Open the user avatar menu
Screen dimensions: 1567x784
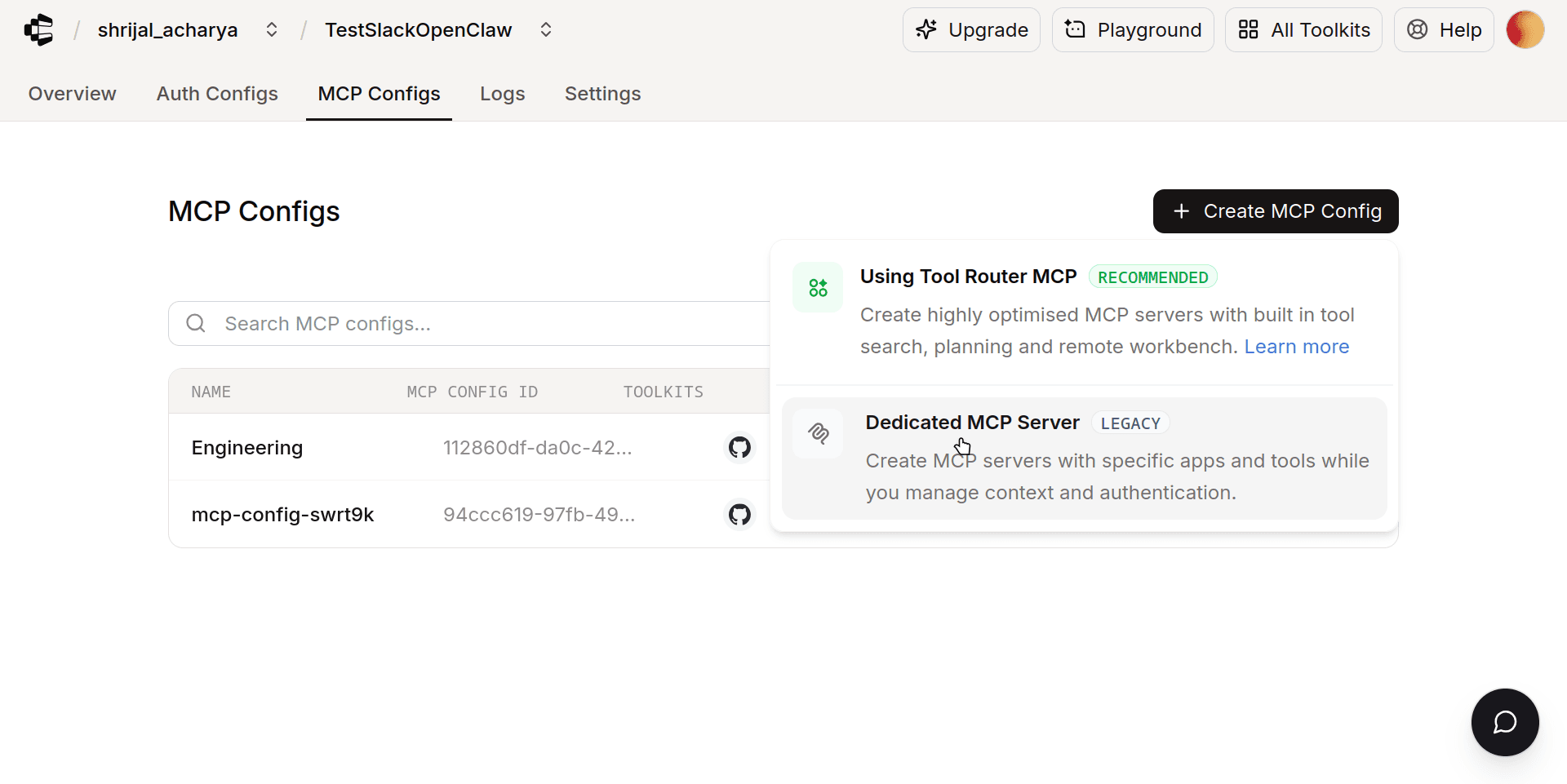point(1525,30)
